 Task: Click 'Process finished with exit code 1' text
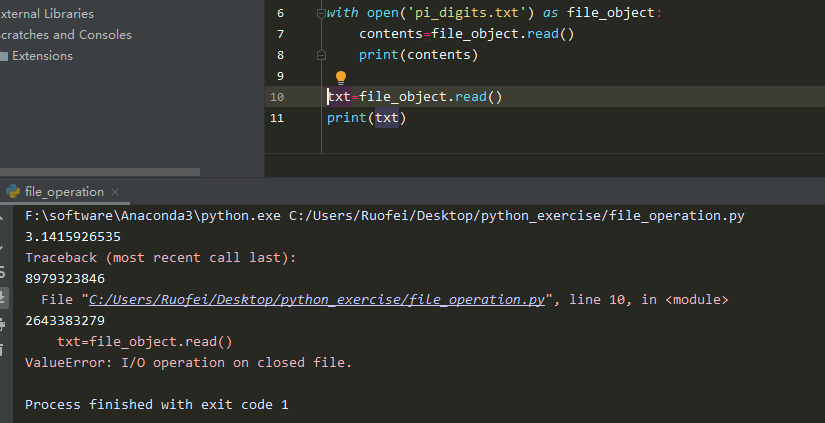pyautogui.click(x=156, y=405)
